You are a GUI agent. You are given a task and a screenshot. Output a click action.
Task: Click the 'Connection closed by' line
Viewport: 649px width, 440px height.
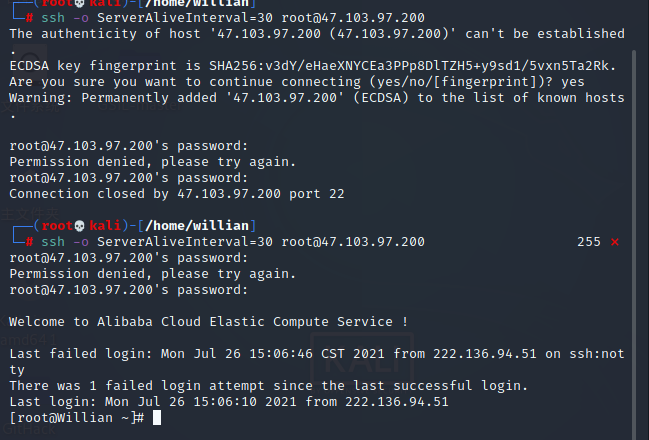click(x=177, y=194)
